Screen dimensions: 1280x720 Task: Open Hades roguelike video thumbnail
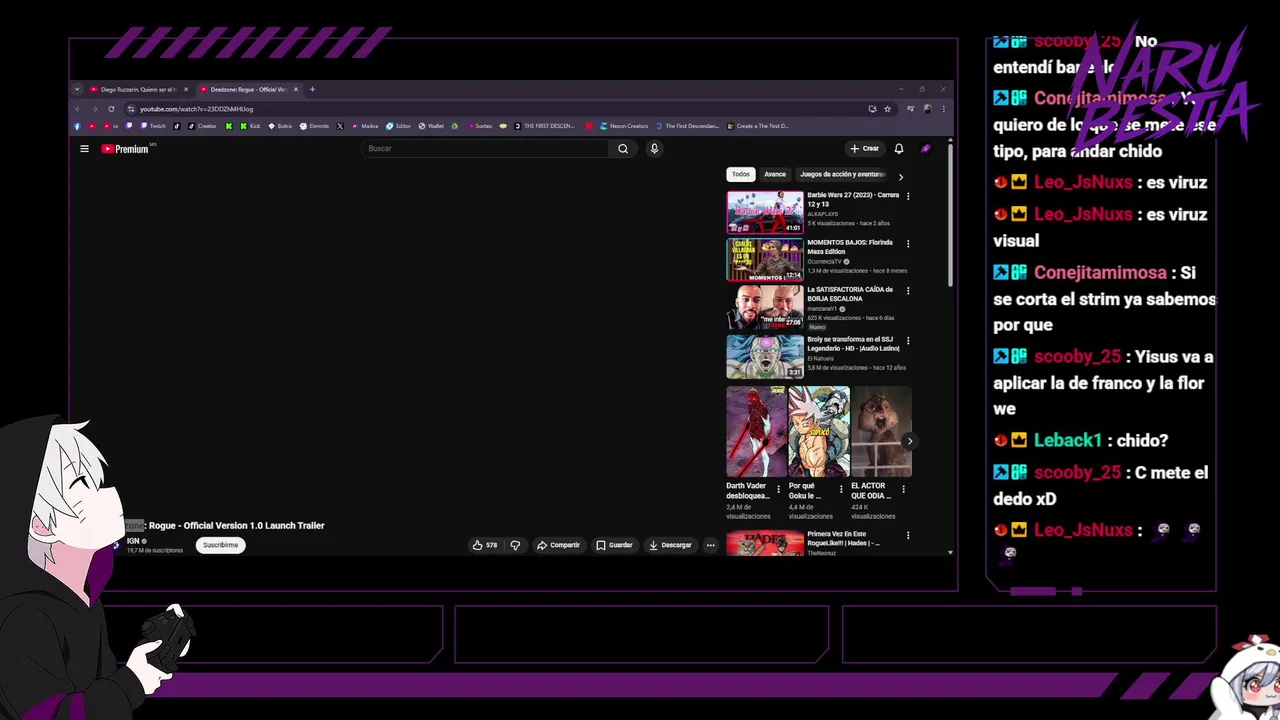765,543
